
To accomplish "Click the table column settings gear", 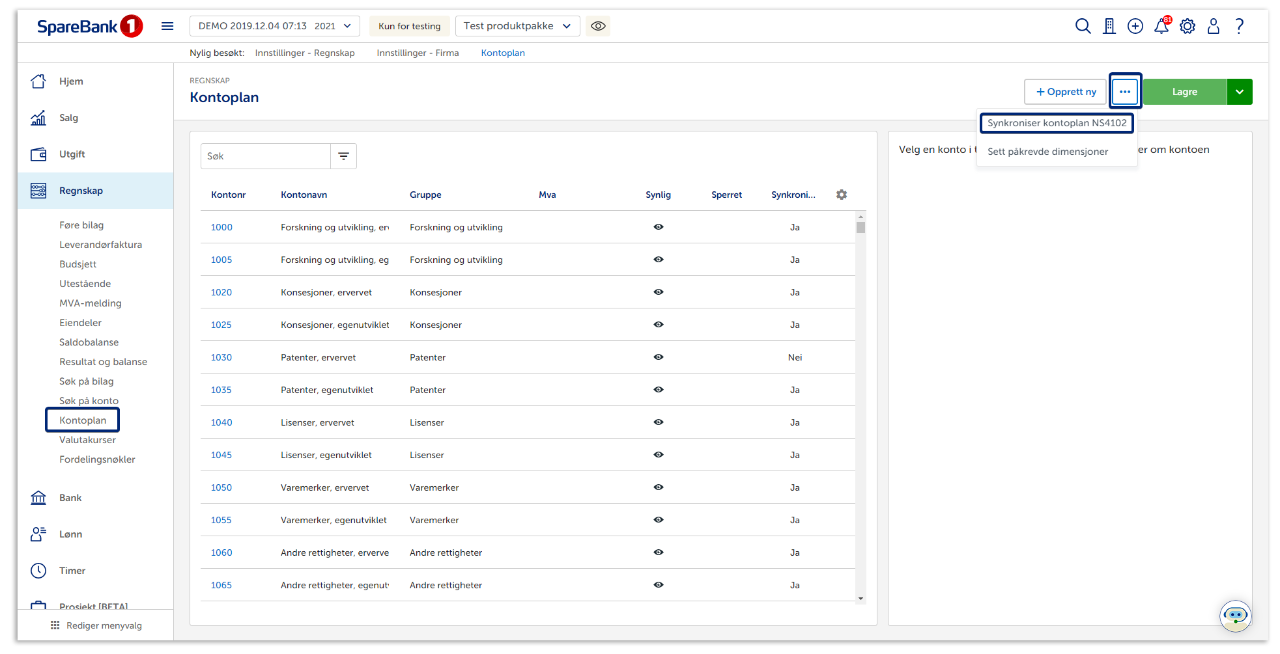I will pos(841,195).
